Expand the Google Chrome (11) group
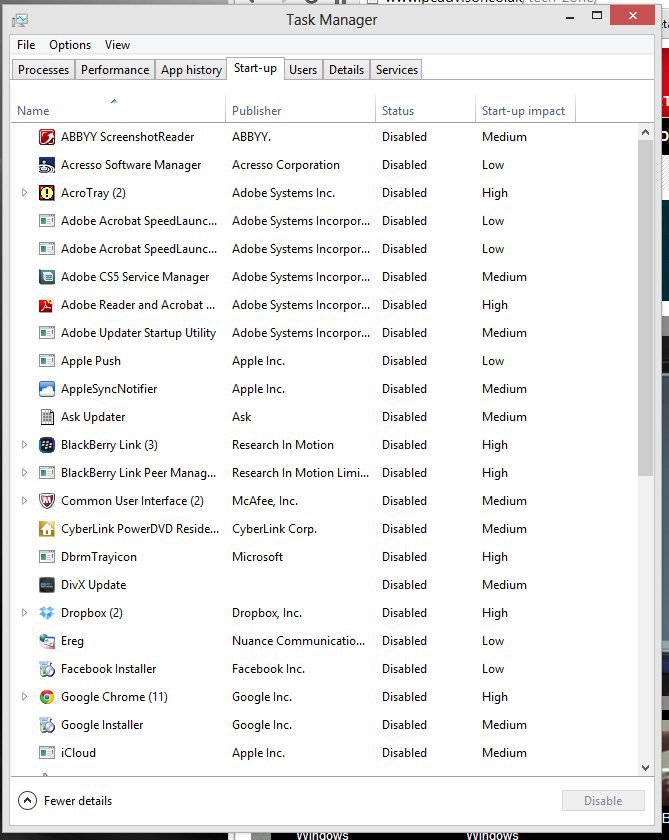Viewport: 669px width, 840px height. 24,697
